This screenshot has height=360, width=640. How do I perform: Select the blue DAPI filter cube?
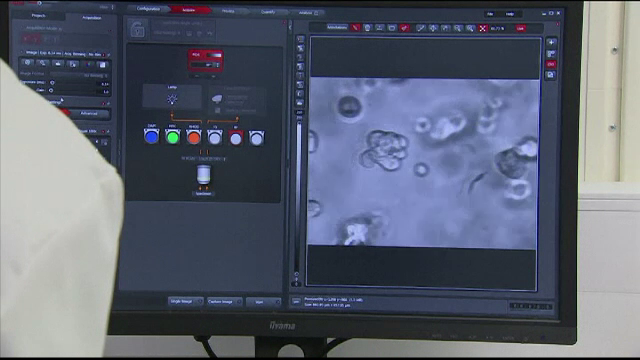click(151, 137)
